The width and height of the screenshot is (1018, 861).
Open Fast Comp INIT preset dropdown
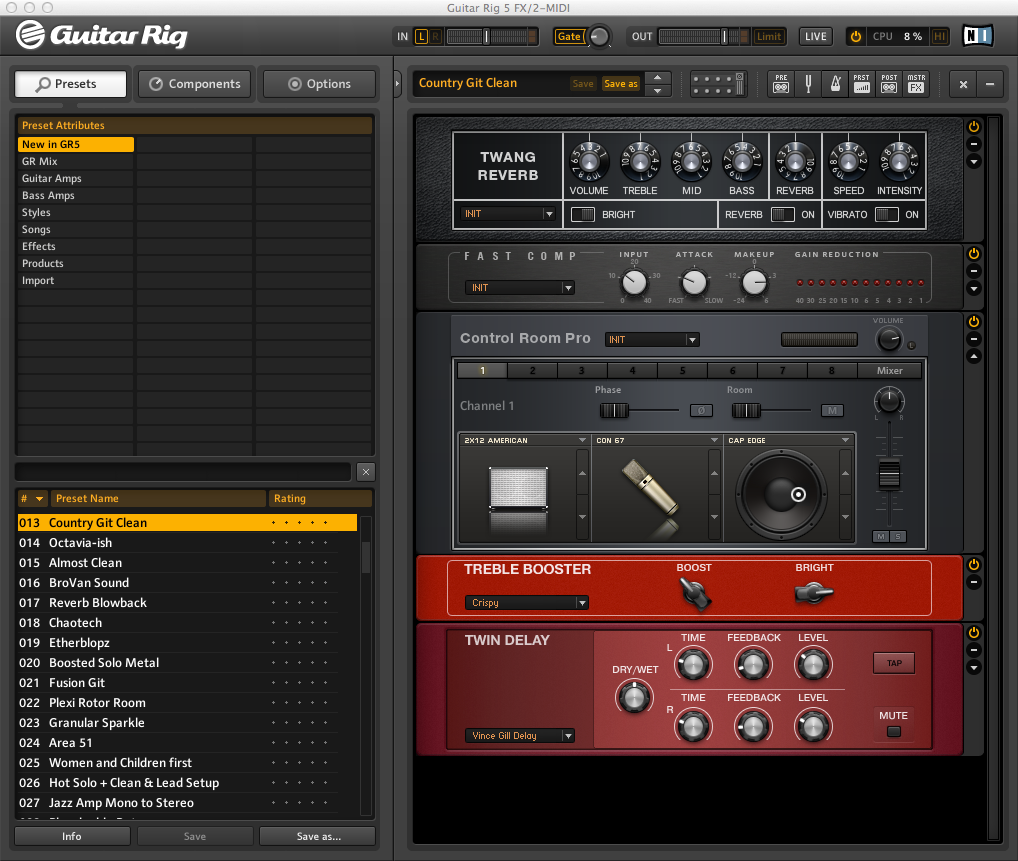click(x=519, y=288)
